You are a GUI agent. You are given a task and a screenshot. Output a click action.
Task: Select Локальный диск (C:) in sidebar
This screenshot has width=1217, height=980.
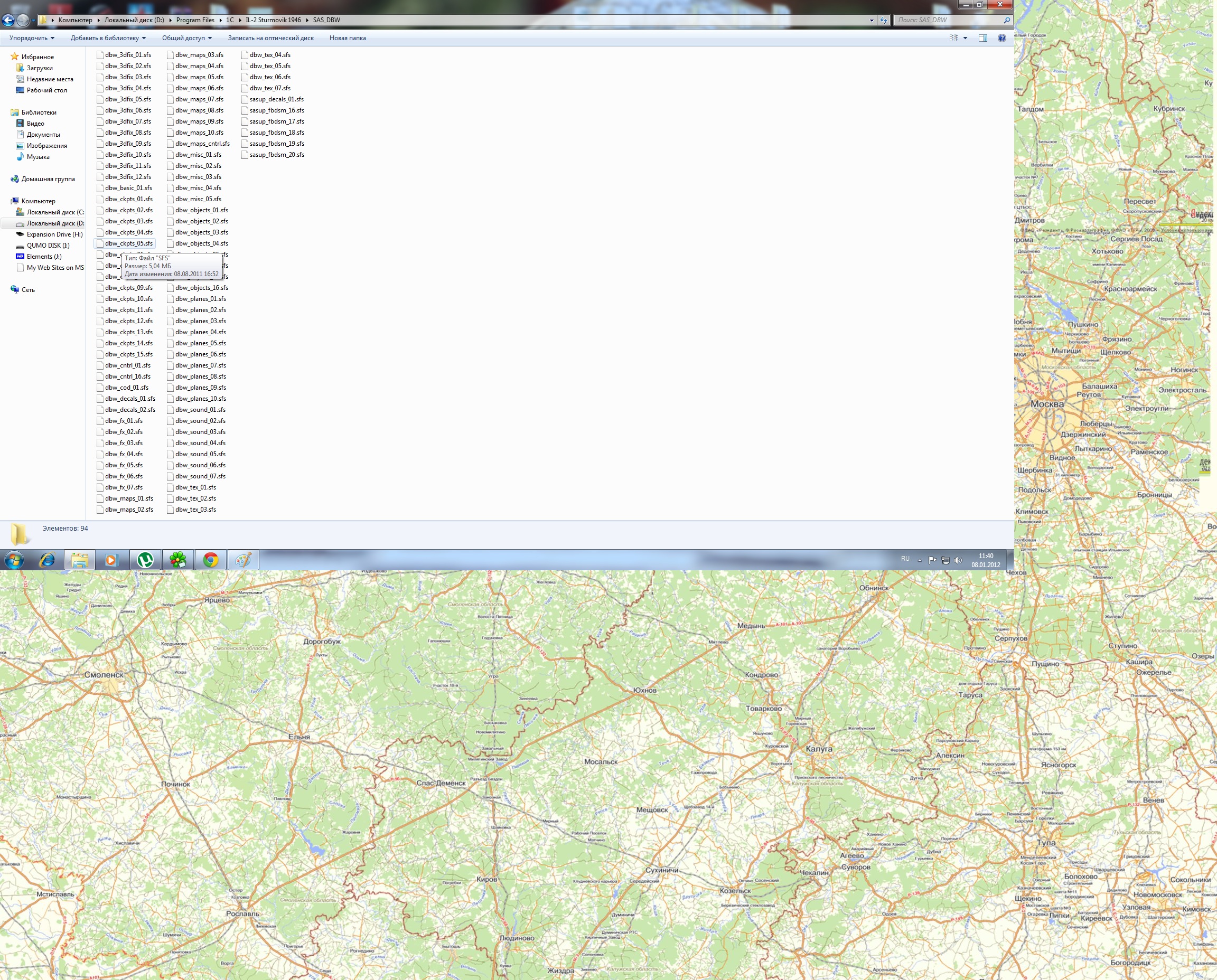click(55, 212)
